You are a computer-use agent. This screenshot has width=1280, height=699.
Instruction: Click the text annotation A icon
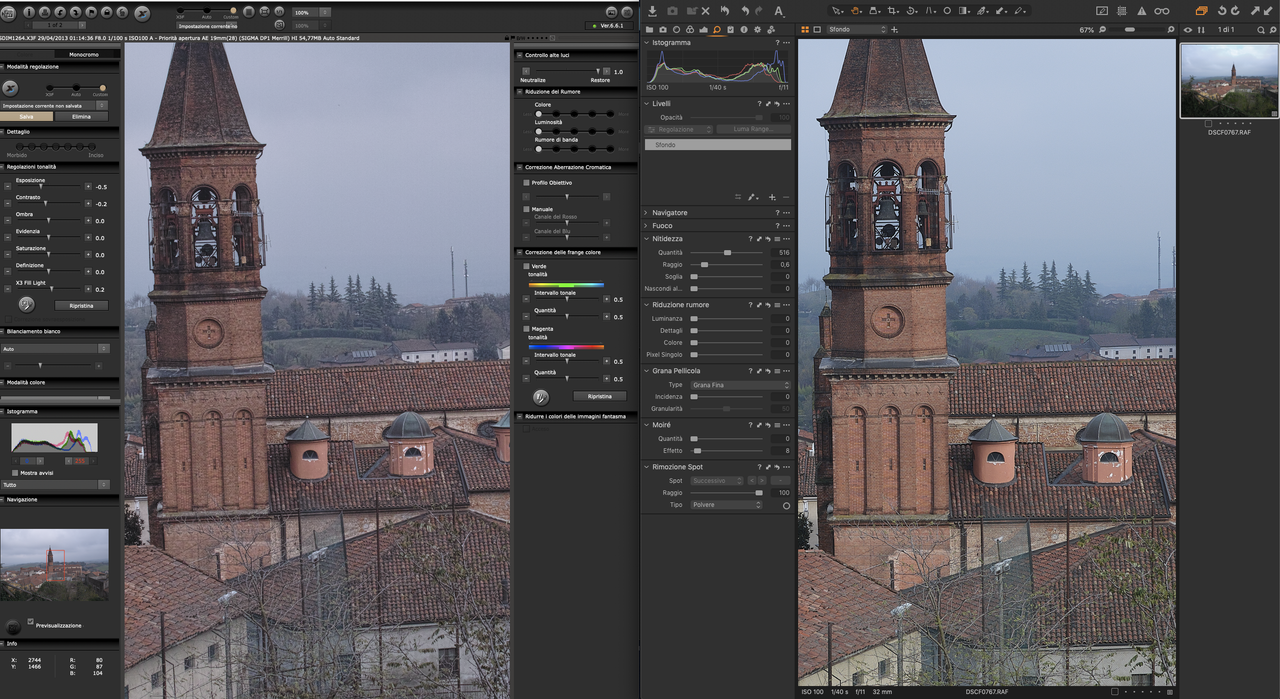(x=779, y=10)
